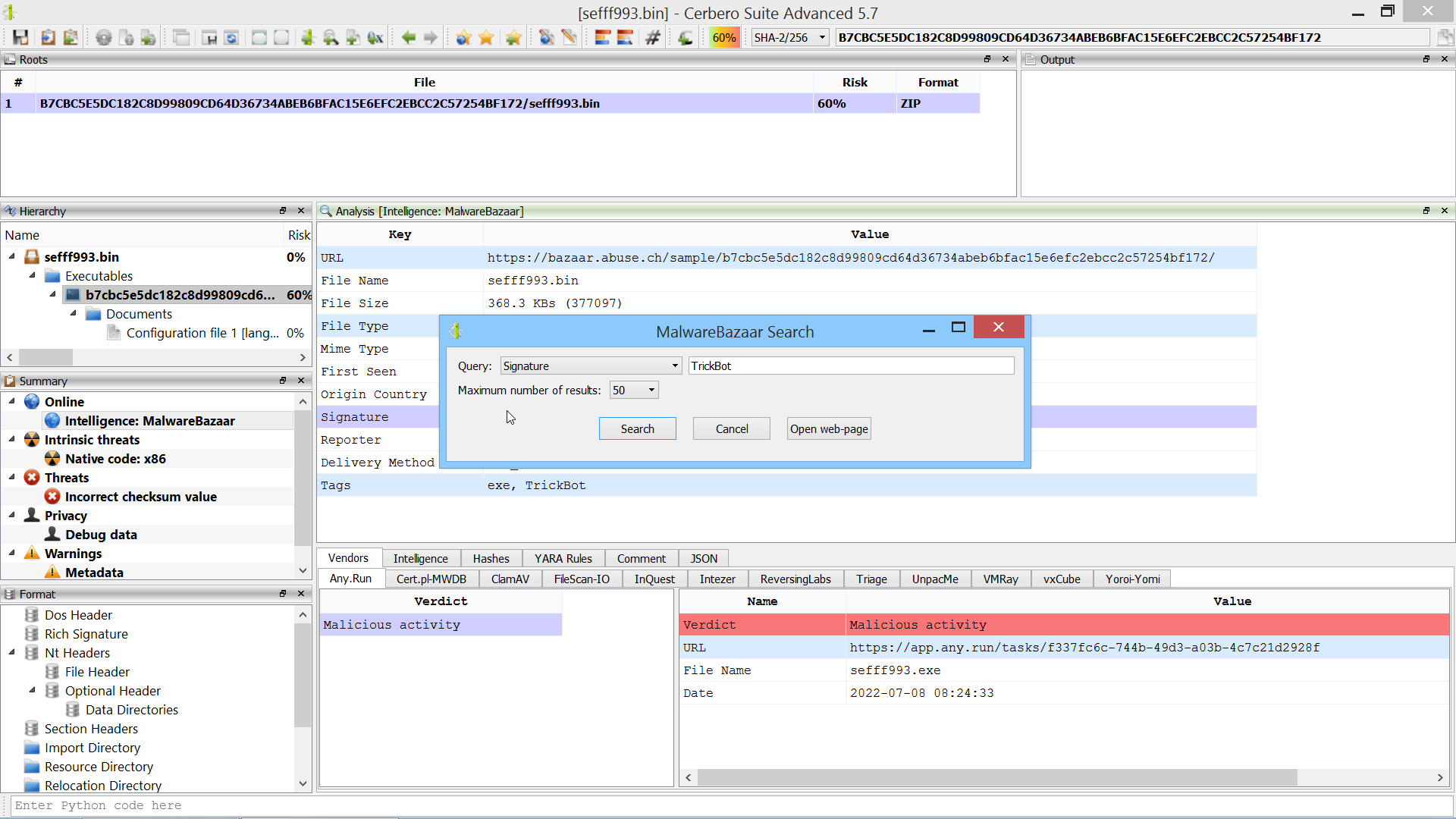Select the ClamAV vendor tab

tap(510, 579)
